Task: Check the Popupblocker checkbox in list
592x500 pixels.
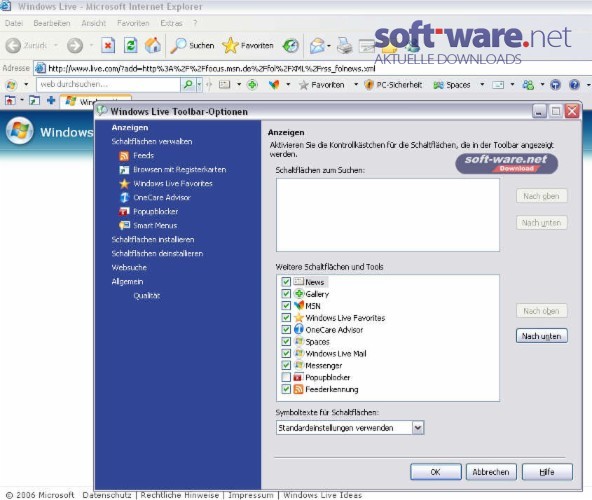Action: (286, 377)
